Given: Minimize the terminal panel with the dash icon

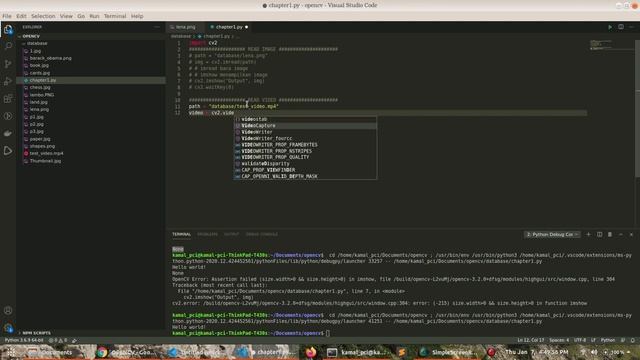Looking at the screenshot, I should point(621,234).
